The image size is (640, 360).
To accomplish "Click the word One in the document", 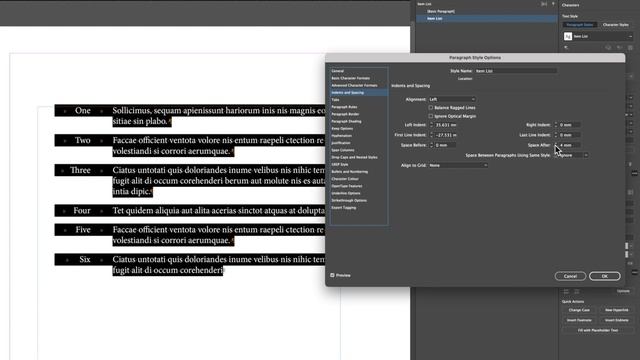I will tap(82, 111).
